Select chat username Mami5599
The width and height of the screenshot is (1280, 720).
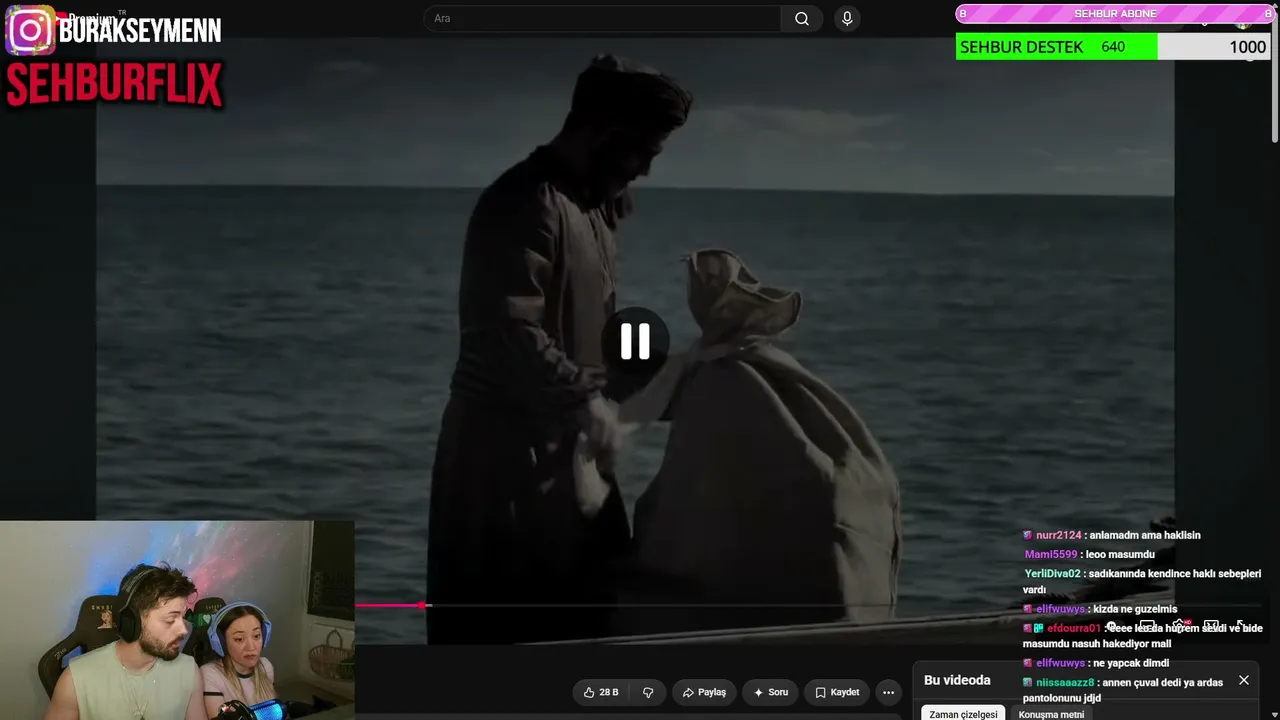(1051, 554)
